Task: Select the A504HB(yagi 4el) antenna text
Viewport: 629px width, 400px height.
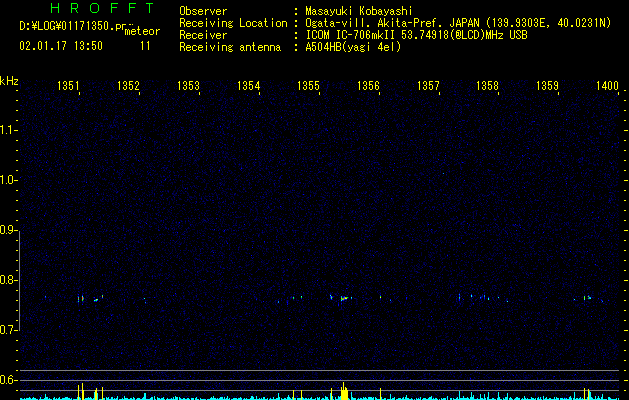Action: 353,47
